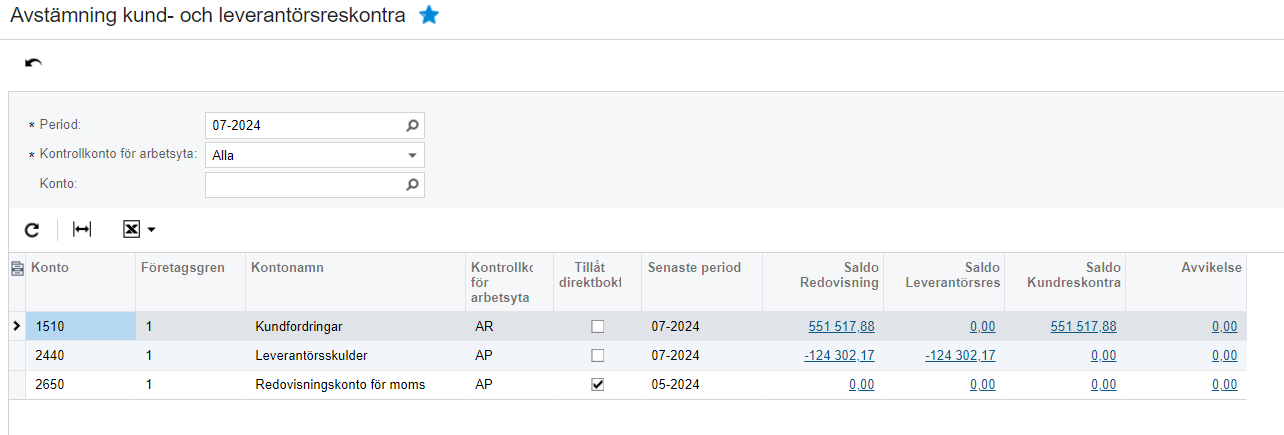Image resolution: width=1284 pixels, height=435 pixels.
Task: Toggle direct booking checkbox for Kundfordringar
Action: 598,326
